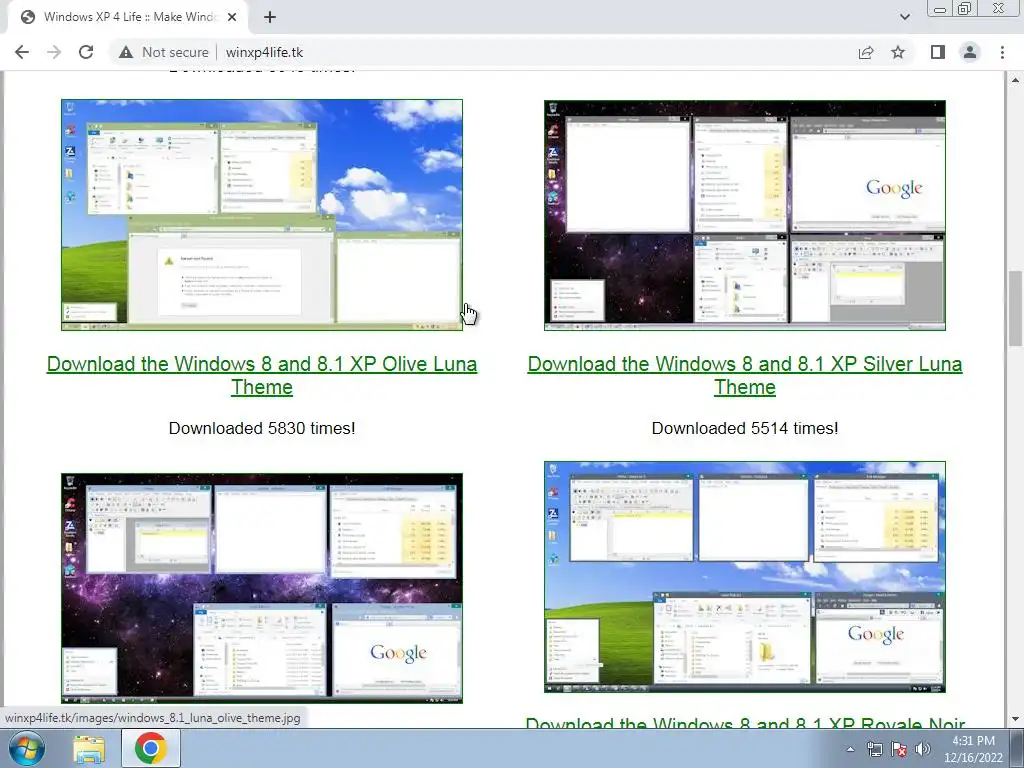Open the Chrome side panel
1024x768 pixels.
938,52
